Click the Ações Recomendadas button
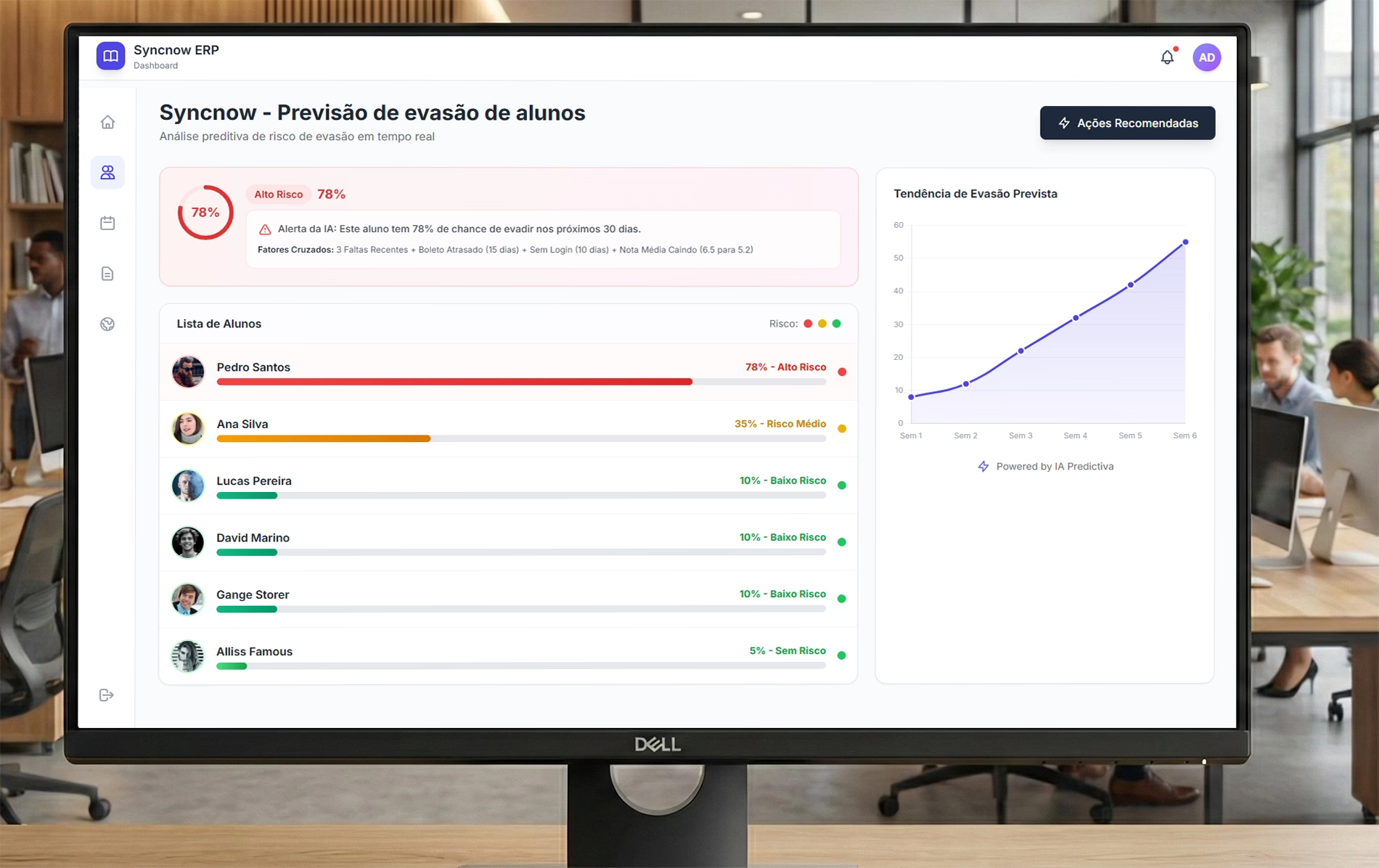The width and height of the screenshot is (1379, 868). pos(1127,123)
